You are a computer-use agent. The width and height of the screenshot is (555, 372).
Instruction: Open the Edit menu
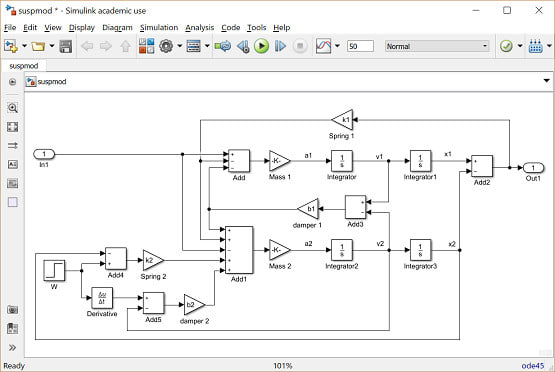[30, 27]
